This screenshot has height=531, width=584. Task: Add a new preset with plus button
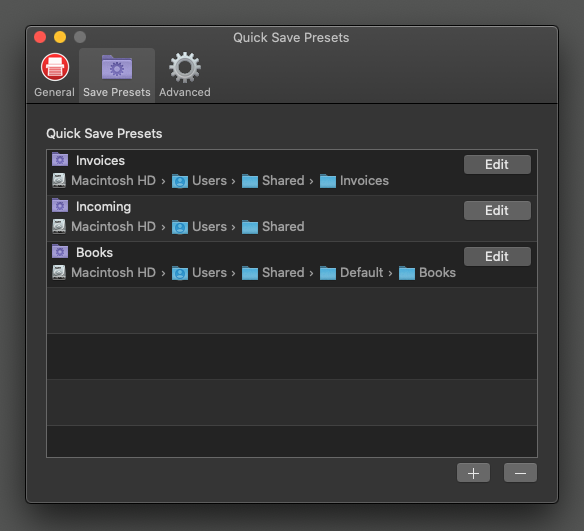pos(473,473)
